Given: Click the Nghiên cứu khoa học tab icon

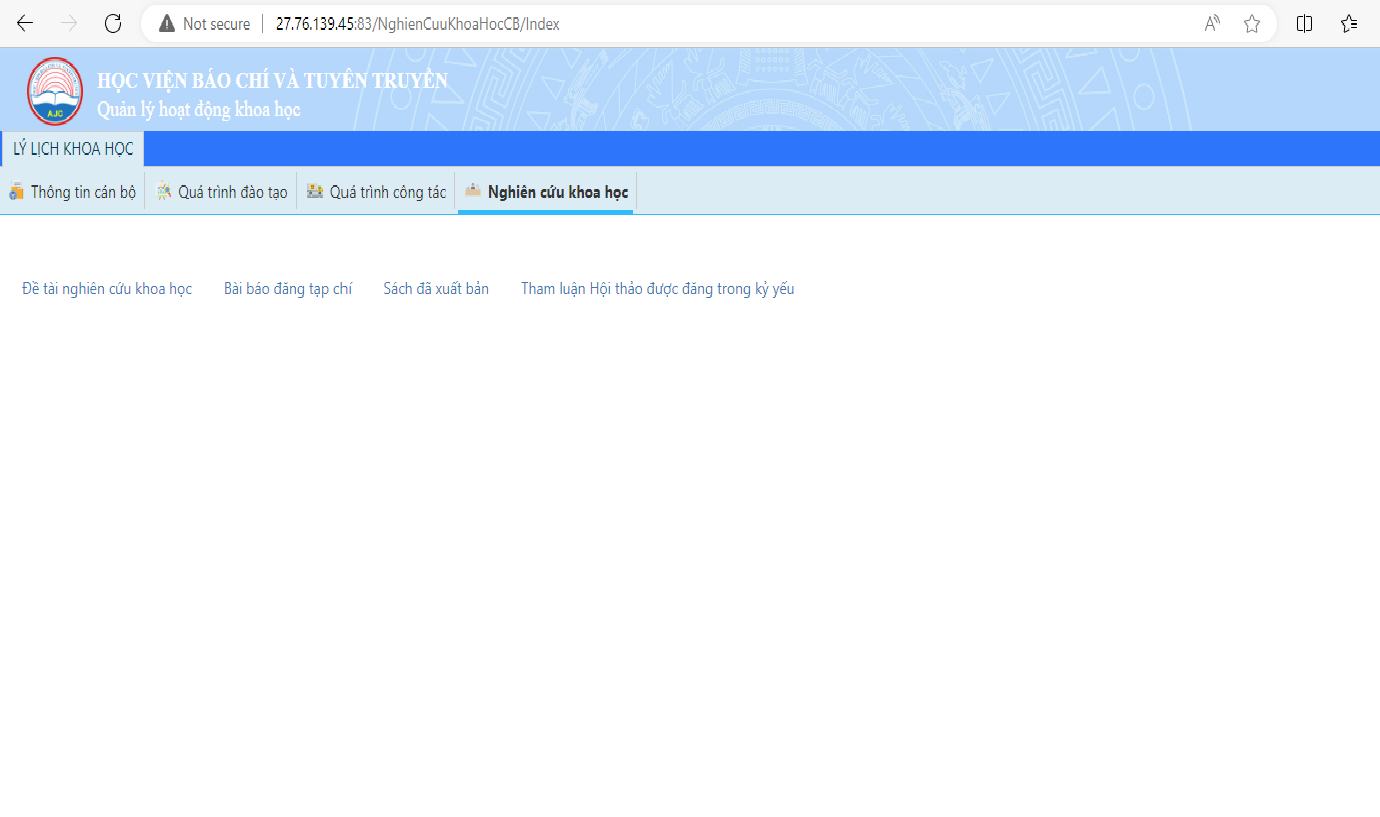Looking at the screenshot, I should click(473, 190).
